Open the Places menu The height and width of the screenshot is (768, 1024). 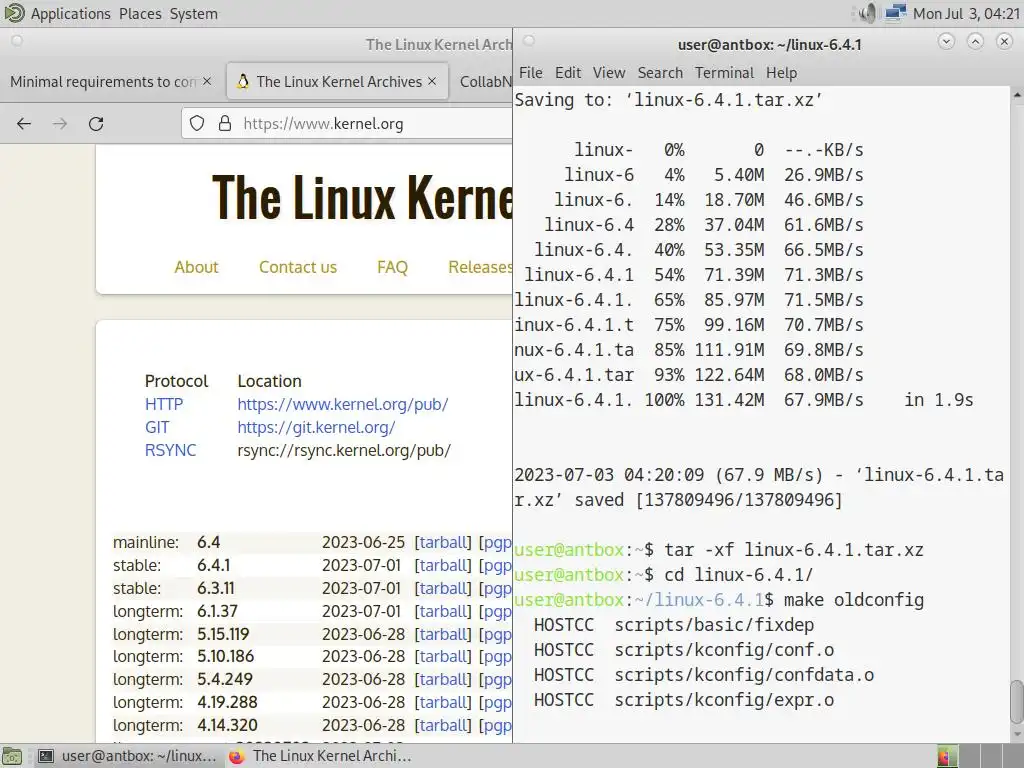pyautogui.click(x=140, y=14)
